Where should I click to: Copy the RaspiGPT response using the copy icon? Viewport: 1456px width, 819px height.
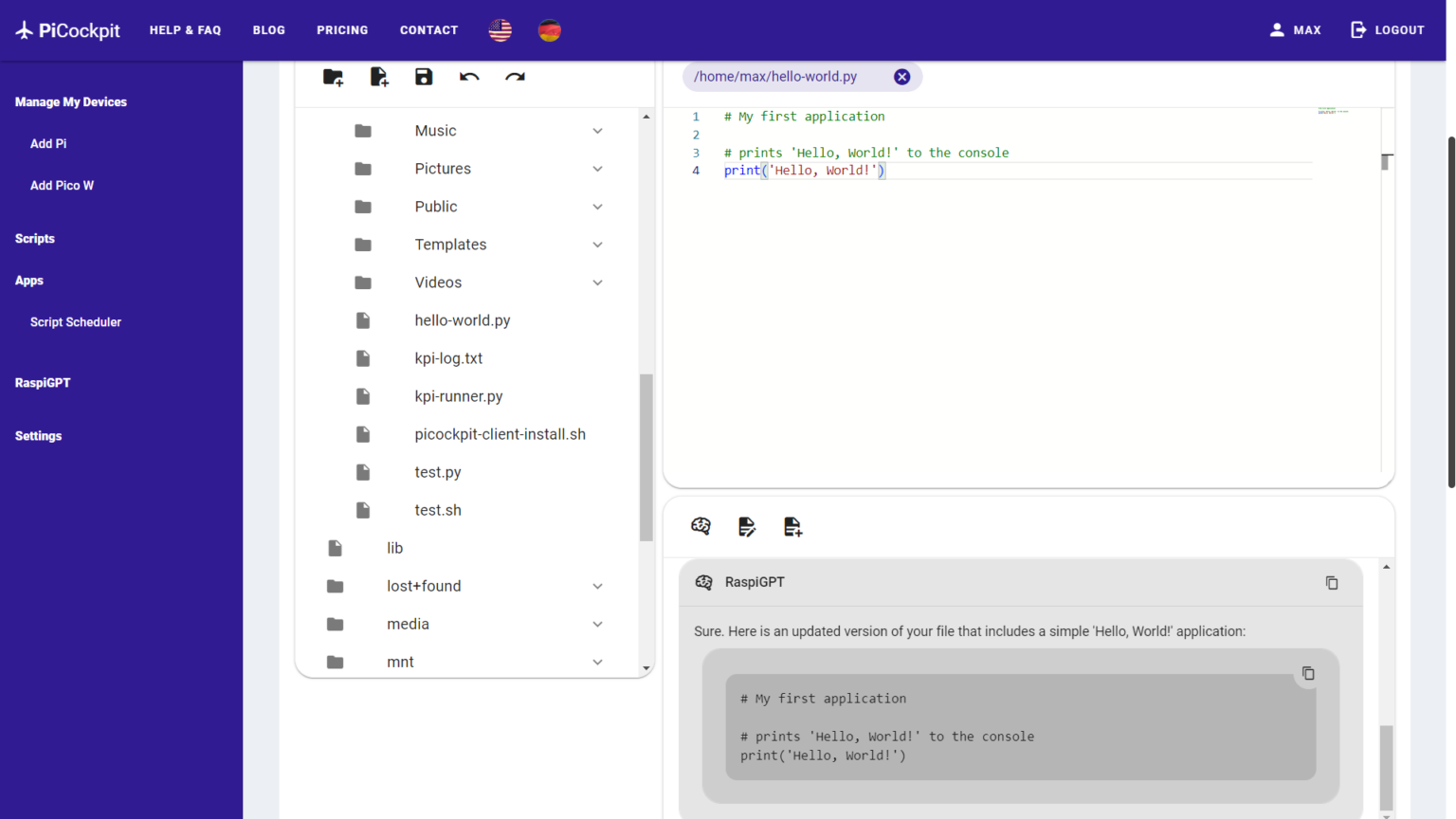click(x=1332, y=582)
